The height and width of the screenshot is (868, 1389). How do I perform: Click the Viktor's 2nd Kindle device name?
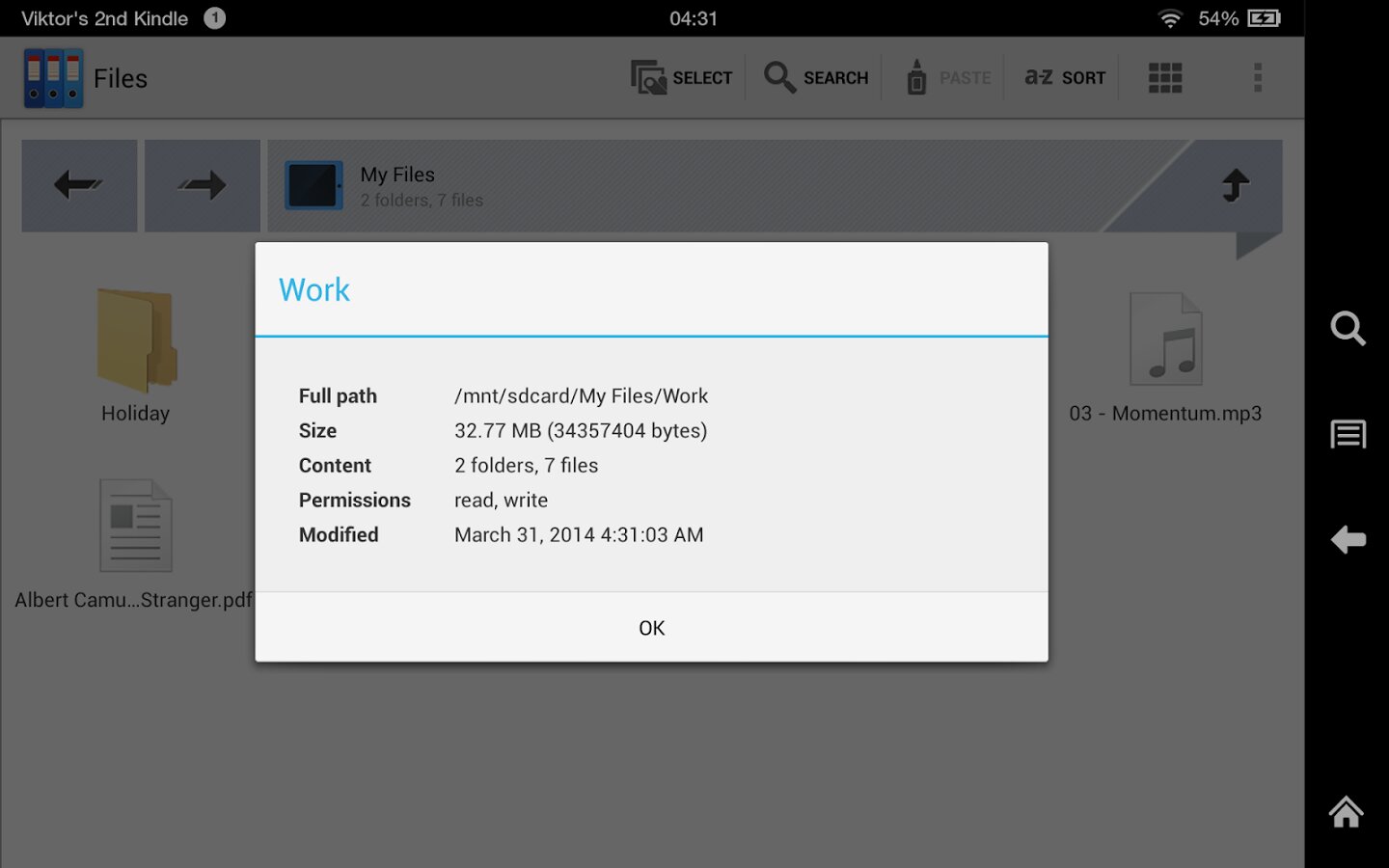(x=104, y=18)
